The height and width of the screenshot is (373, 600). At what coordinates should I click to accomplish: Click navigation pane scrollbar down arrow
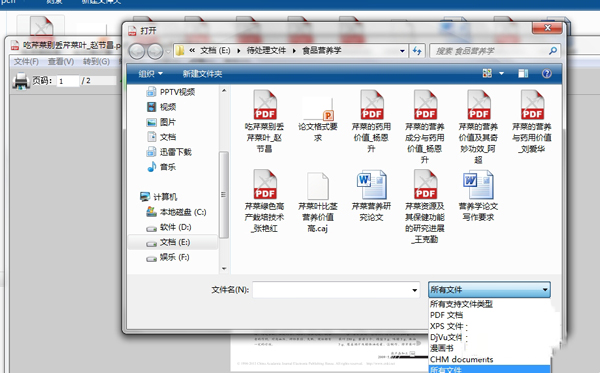[x=224, y=269]
